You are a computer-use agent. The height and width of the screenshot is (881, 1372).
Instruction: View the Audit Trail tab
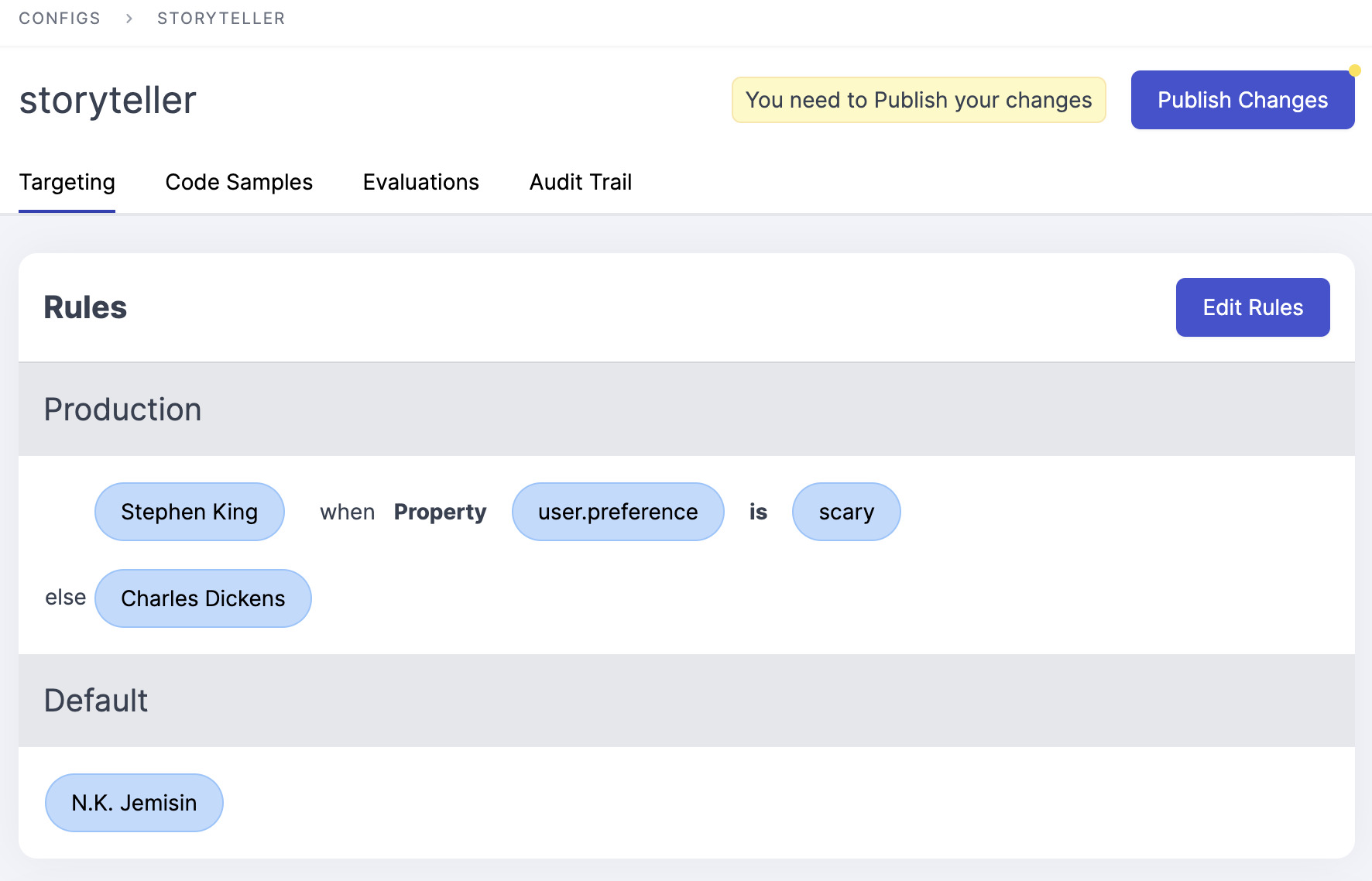580,182
